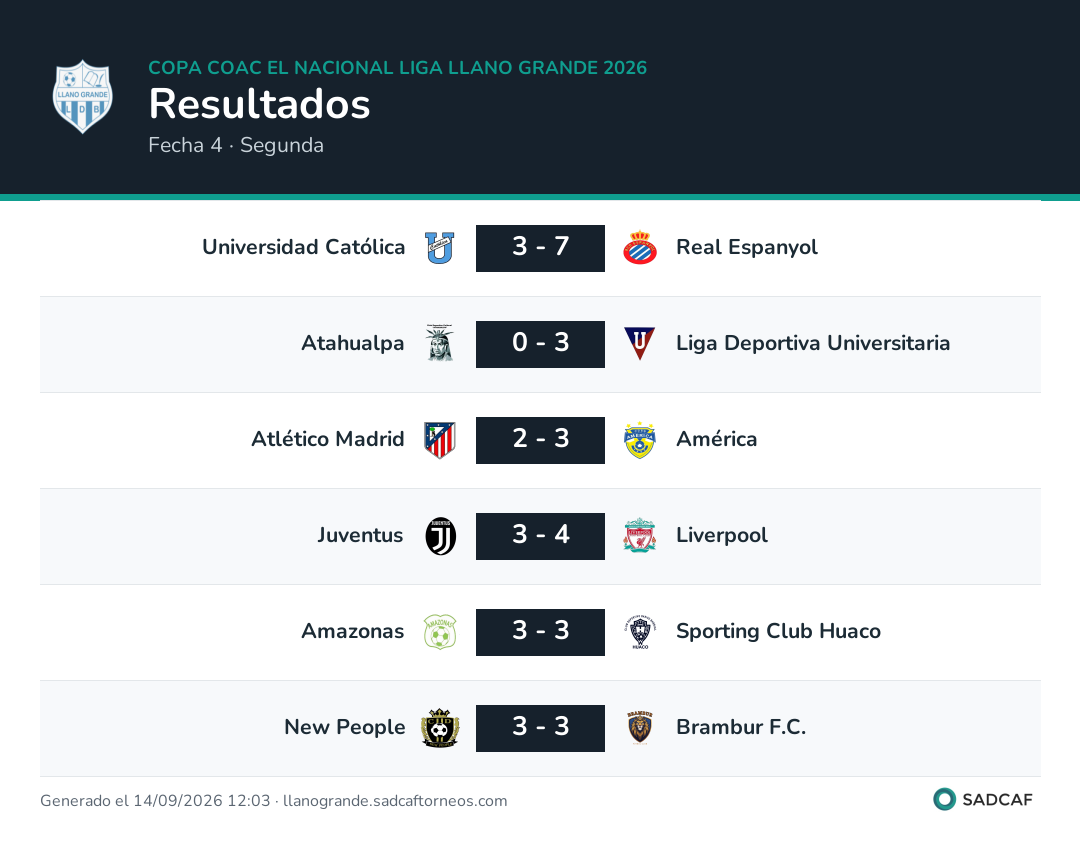This screenshot has width=1080, height=852.
Task: Click the Universidad Católica team crest
Action: coord(439,248)
